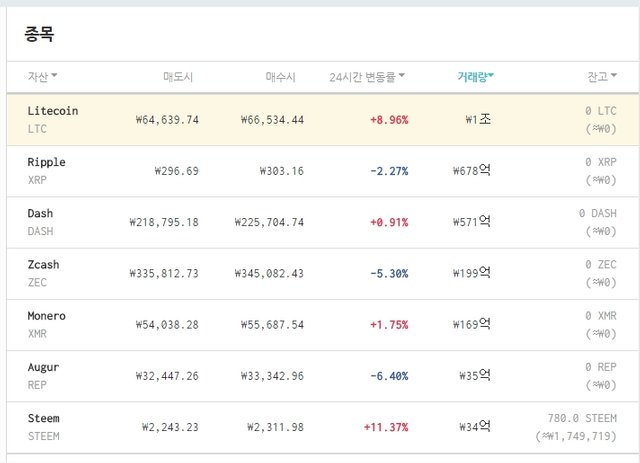
Task: Click Steem balance 780.0 STEEM
Action: coord(582,418)
